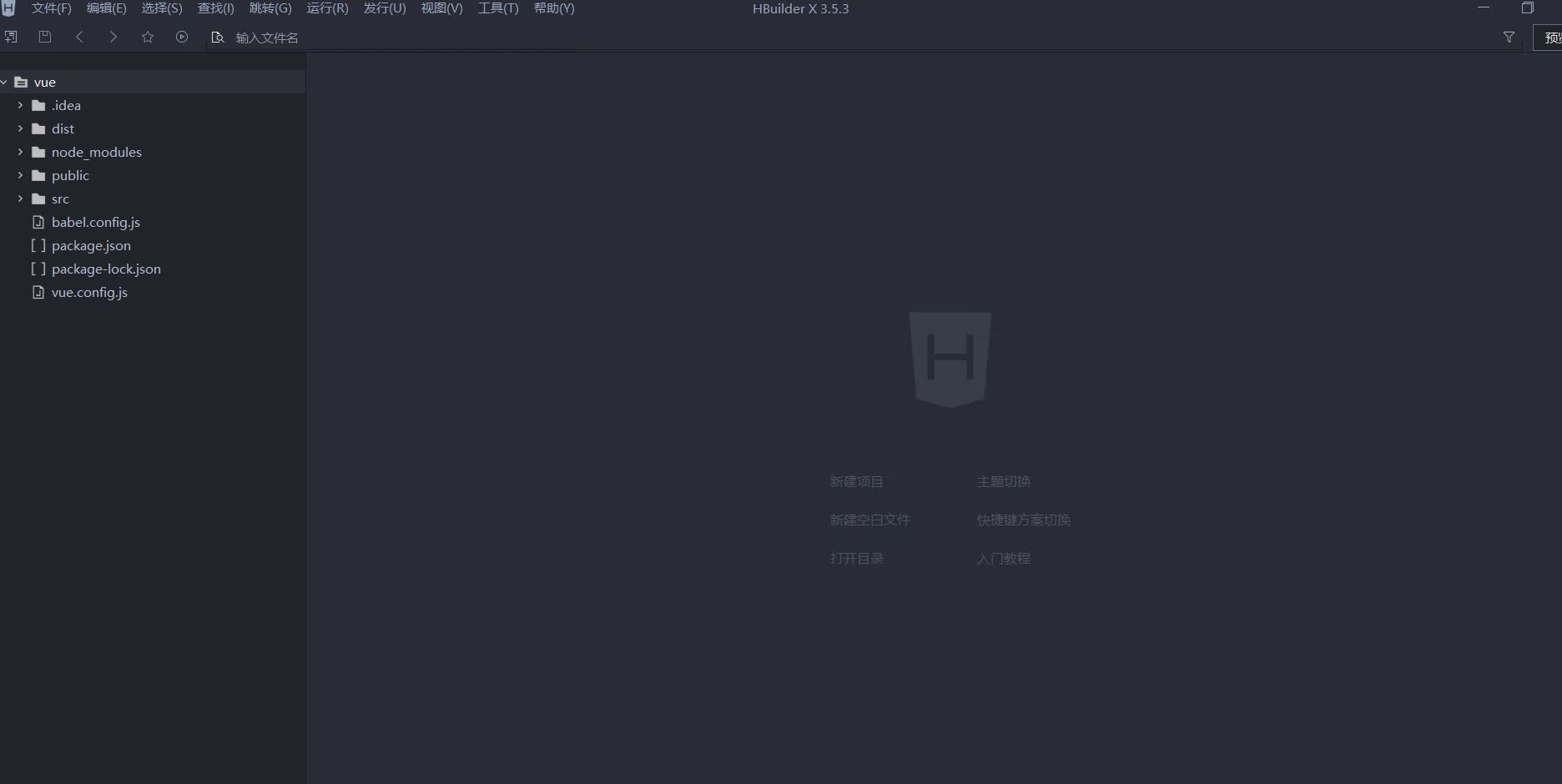This screenshot has width=1562, height=784.
Task: Select the package.json file name
Action: tap(91, 246)
